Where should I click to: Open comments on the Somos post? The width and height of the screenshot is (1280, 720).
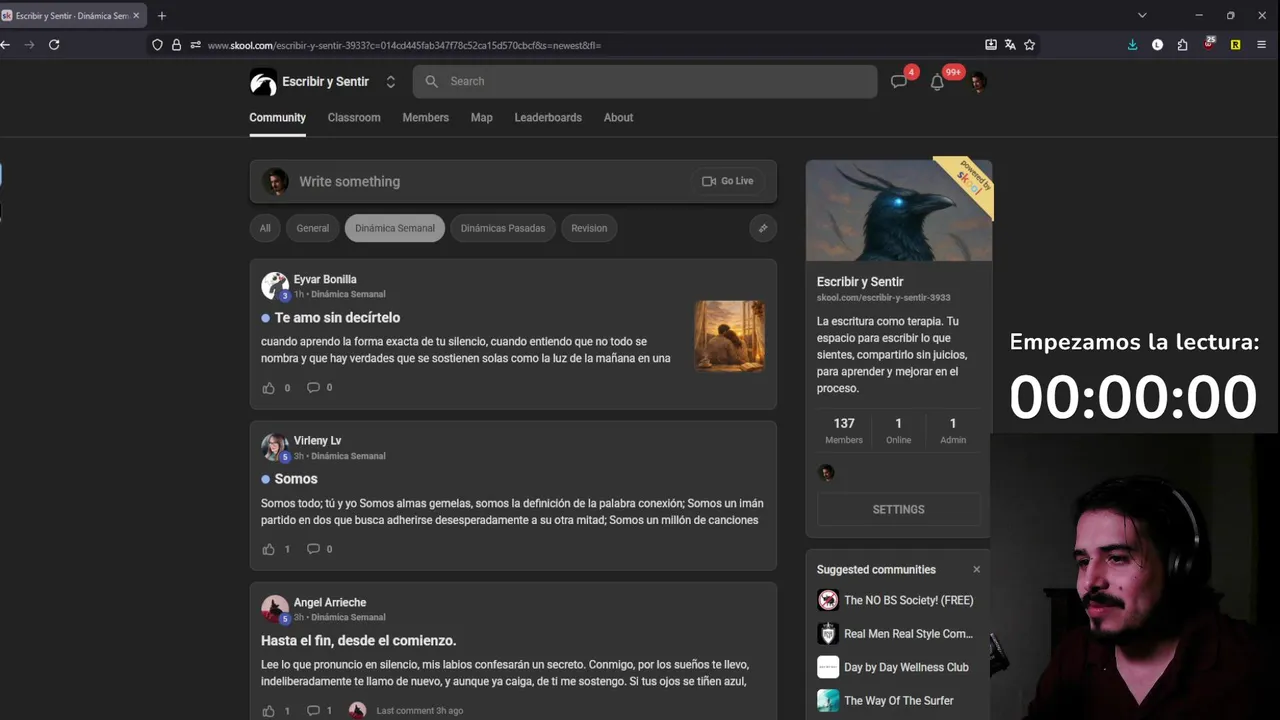(x=313, y=549)
